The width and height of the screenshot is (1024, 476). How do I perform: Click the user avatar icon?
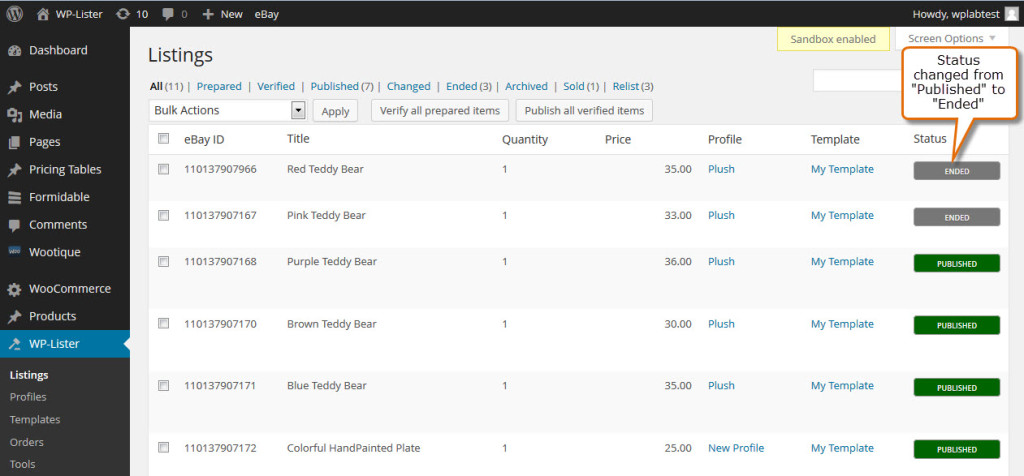point(1011,14)
